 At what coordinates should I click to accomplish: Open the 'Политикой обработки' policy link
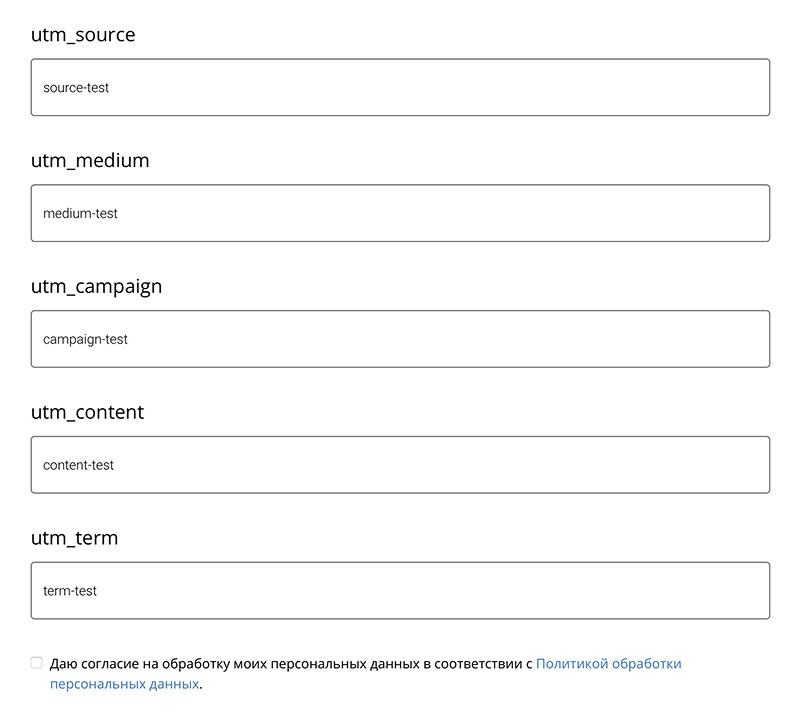coord(608,664)
